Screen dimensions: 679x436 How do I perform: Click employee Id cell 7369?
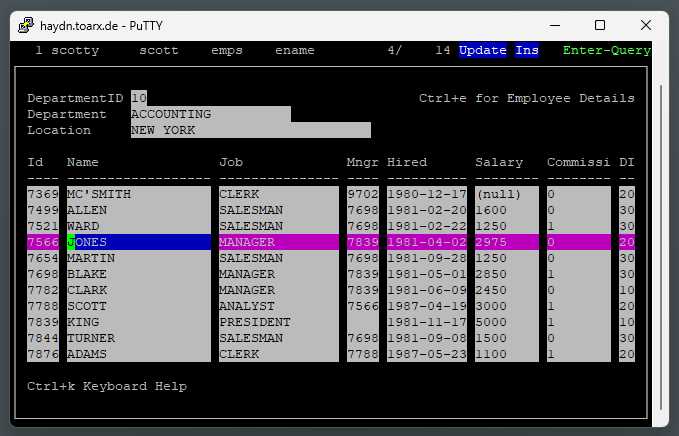(43, 194)
